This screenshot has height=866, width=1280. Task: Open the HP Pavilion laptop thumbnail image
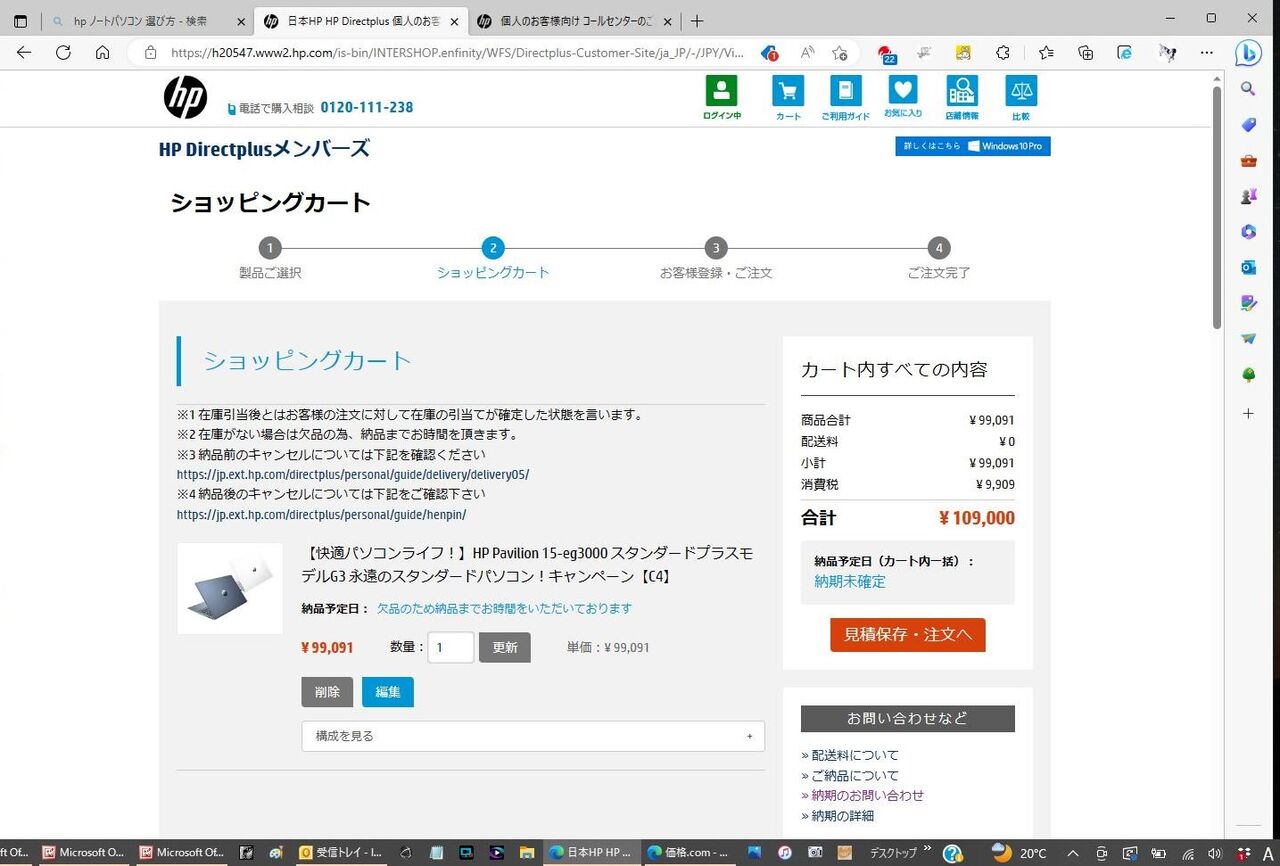pyautogui.click(x=230, y=588)
